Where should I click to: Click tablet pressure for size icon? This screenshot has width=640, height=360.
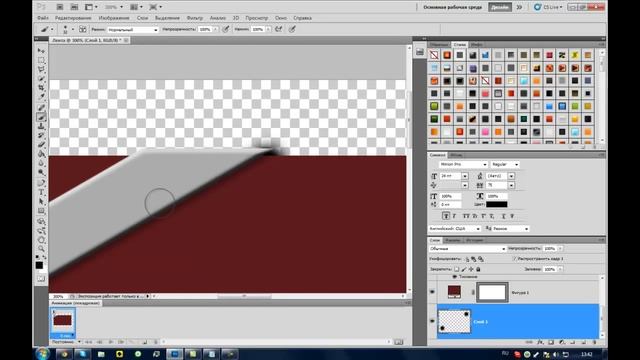(292, 29)
